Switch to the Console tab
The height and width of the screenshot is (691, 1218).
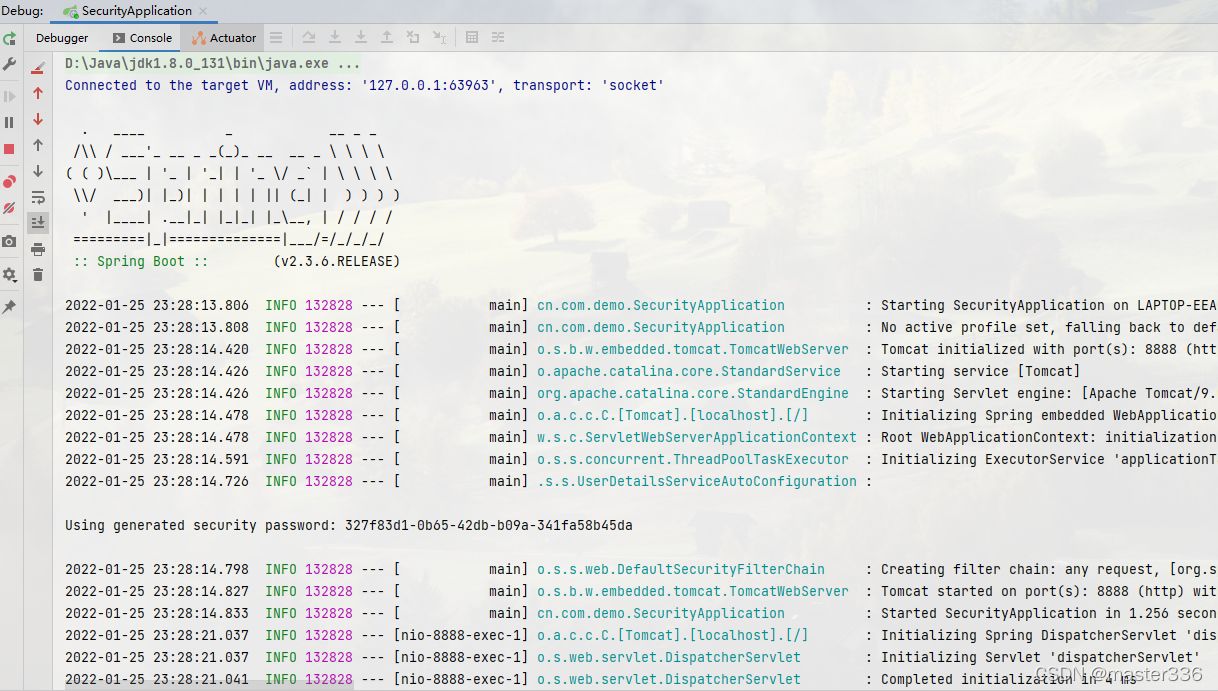pyautogui.click(x=142, y=38)
